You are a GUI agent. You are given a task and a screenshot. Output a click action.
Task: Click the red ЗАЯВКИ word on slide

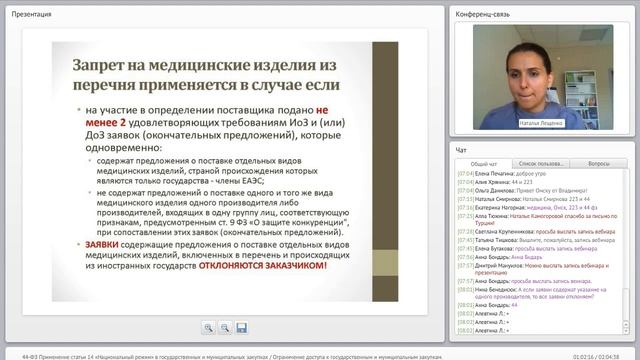coord(102,245)
